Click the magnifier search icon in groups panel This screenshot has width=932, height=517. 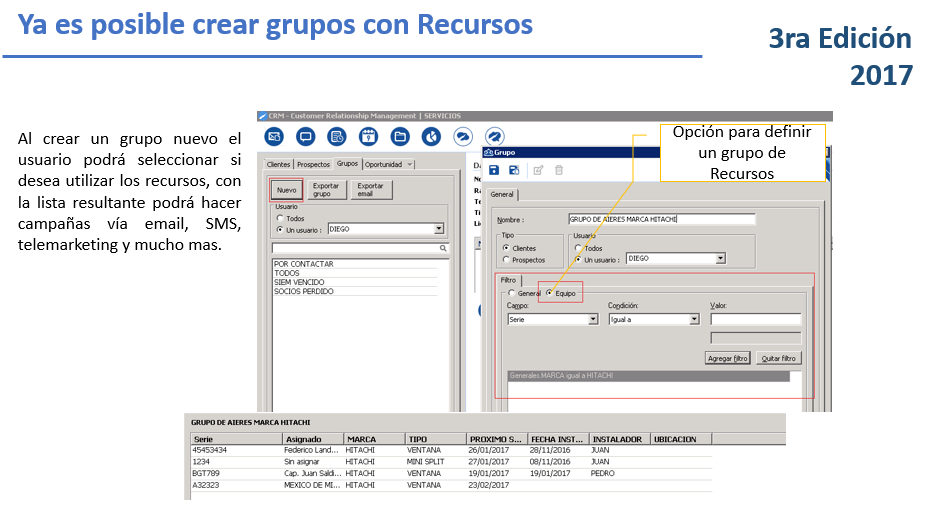pos(443,248)
